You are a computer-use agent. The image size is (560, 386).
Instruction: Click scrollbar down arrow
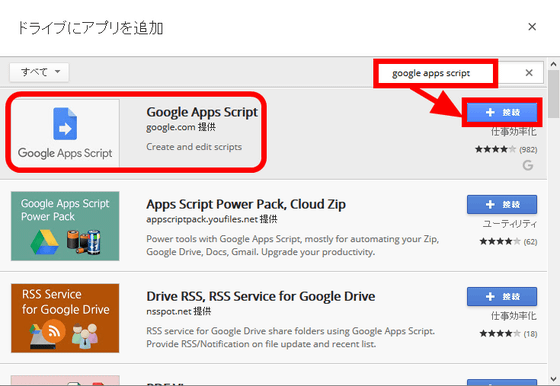pyautogui.click(x=554, y=379)
